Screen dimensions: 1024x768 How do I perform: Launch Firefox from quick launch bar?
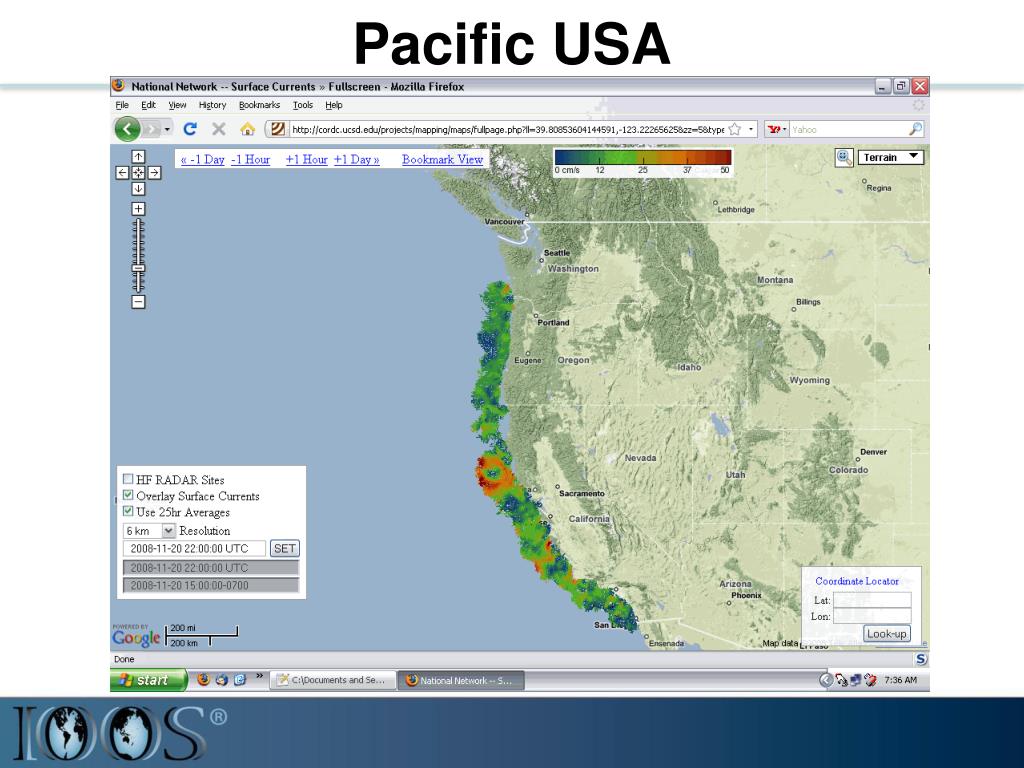(204, 680)
